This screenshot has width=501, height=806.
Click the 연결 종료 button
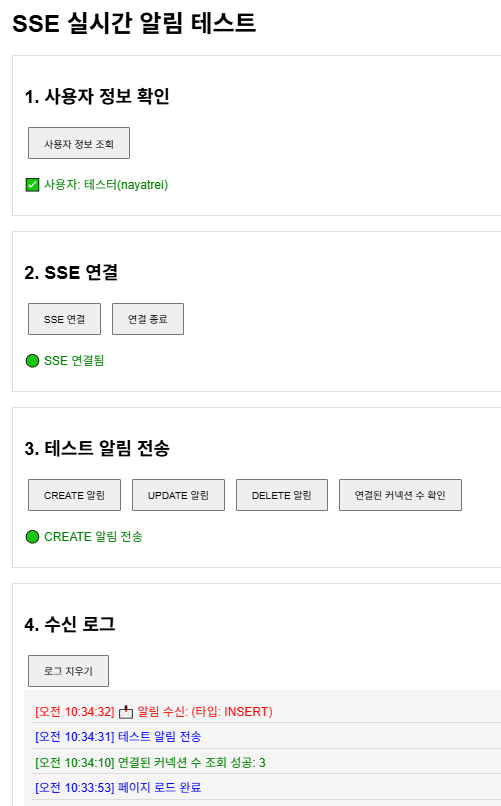point(147,319)
